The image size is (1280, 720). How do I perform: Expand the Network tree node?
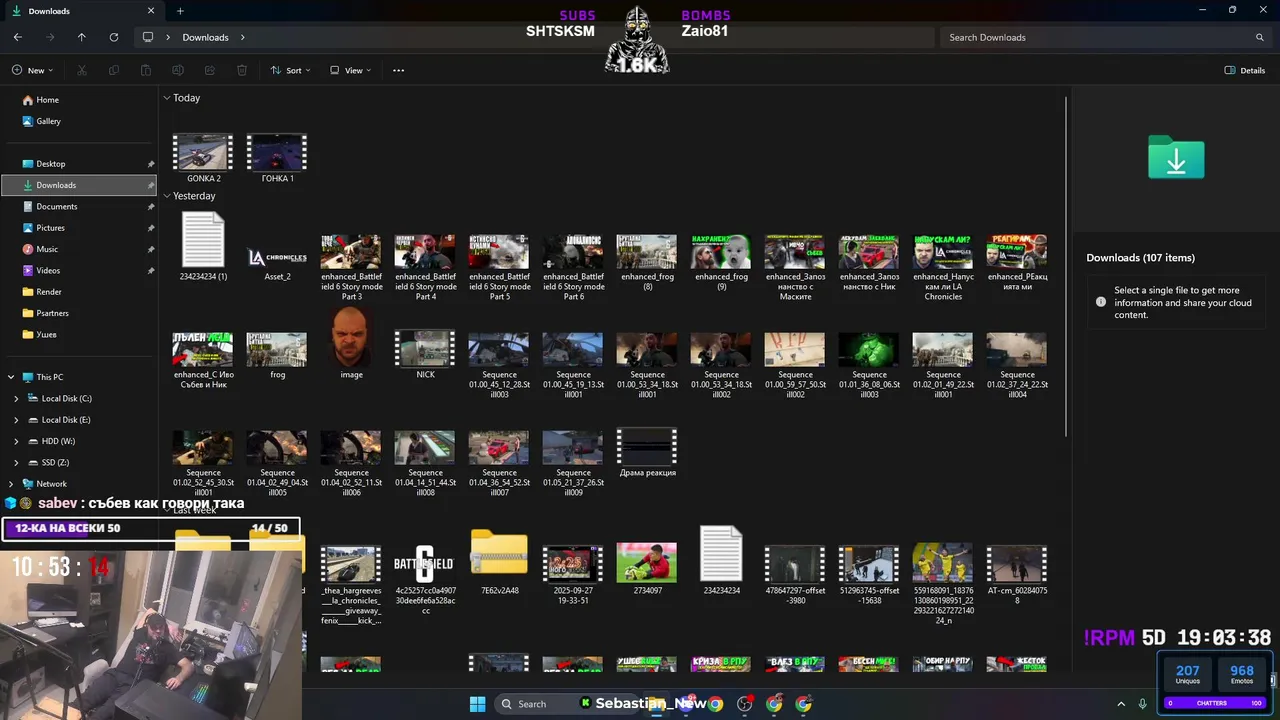point(11,484)
